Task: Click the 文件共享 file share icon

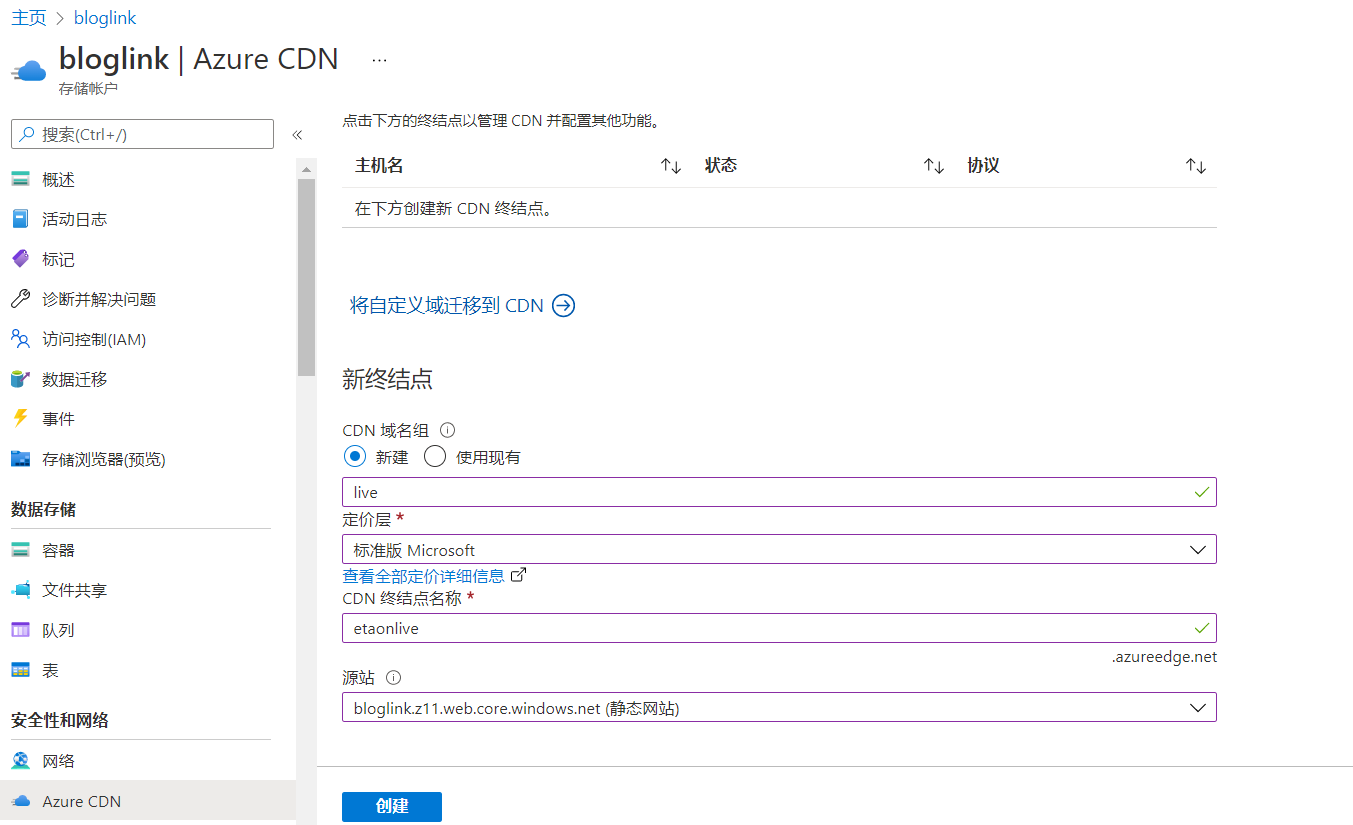Action: (x=21, y=590)
